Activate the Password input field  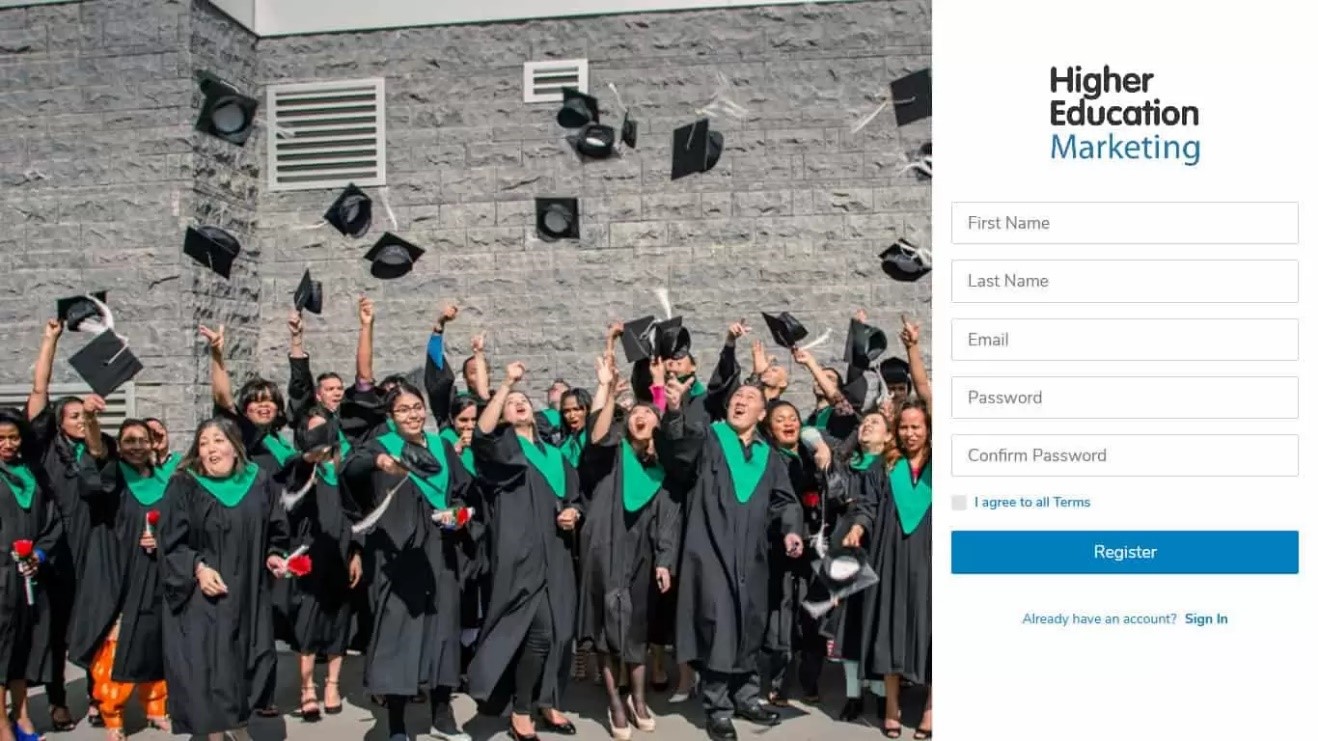pos(1124,397)
